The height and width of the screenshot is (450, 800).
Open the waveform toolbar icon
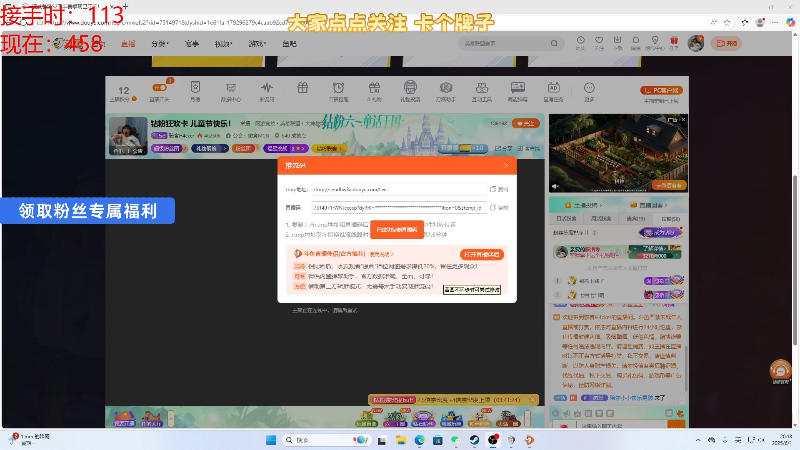point(266,87)
